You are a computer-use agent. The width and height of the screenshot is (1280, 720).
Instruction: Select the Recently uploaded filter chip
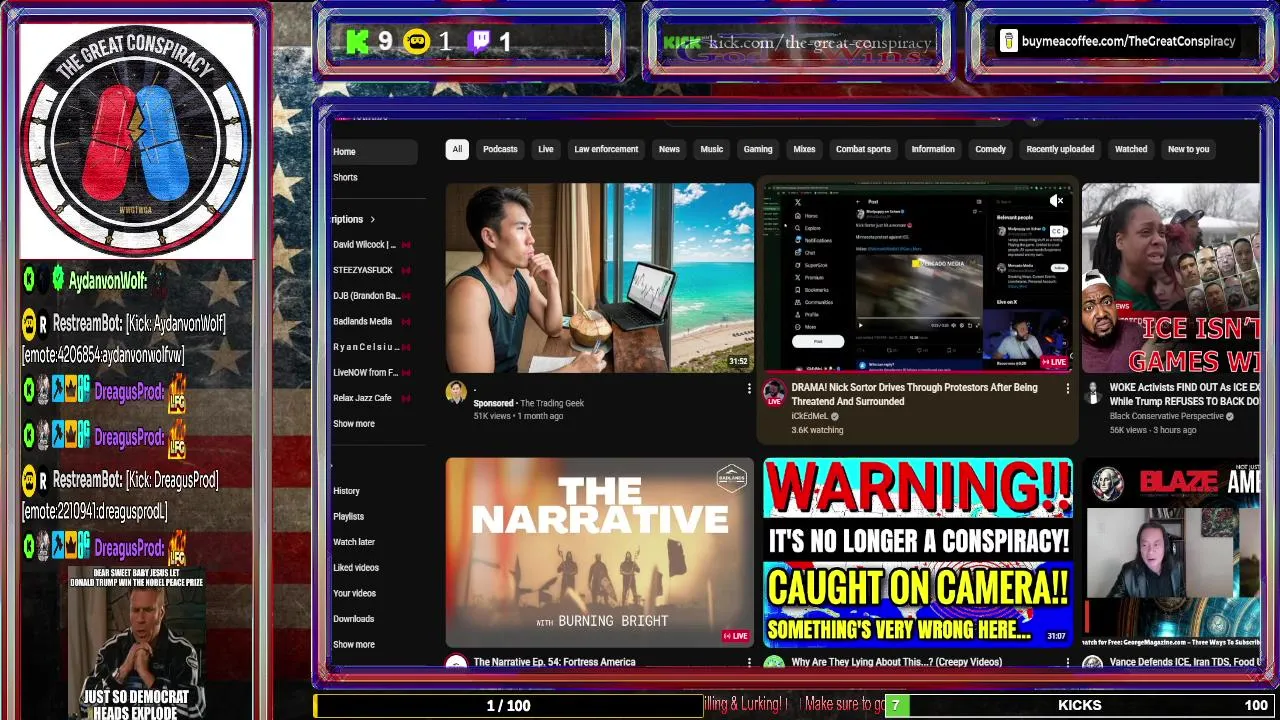click(1060, 149)
